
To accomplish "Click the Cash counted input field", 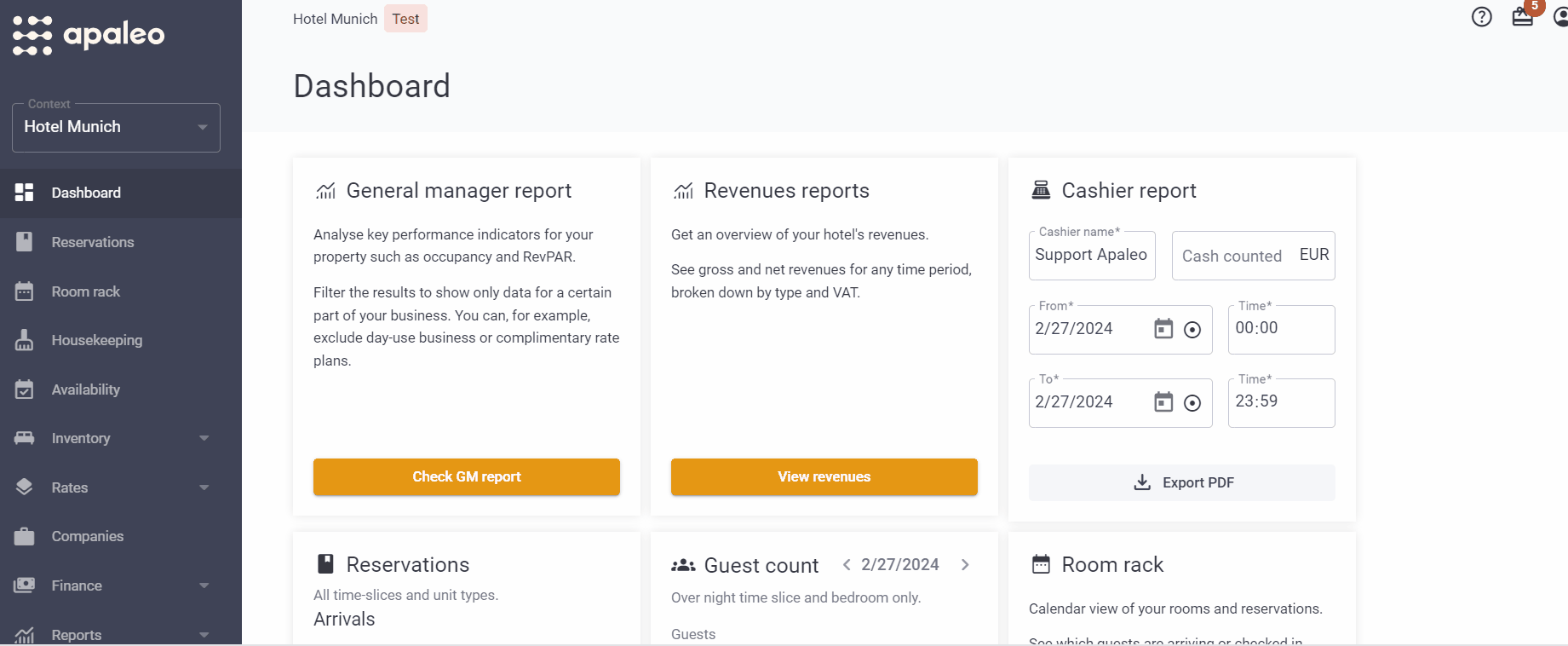I will pyautogui.click(x=1232, y=256).
